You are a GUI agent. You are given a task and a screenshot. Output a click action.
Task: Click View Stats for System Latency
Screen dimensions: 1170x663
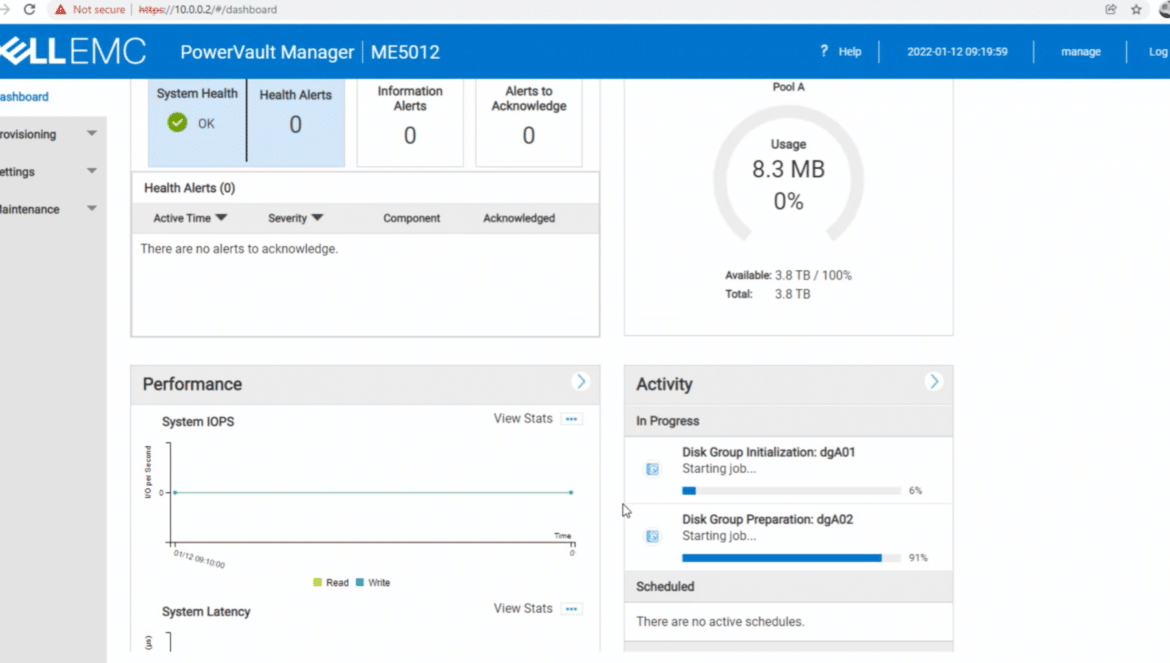523,609
